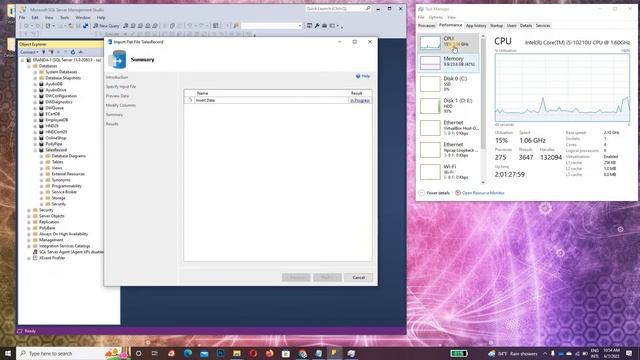Image resolution: width=640 pixels, height=360 pixels.
Task: Select the EmployeeDB database
Action: 56,120
